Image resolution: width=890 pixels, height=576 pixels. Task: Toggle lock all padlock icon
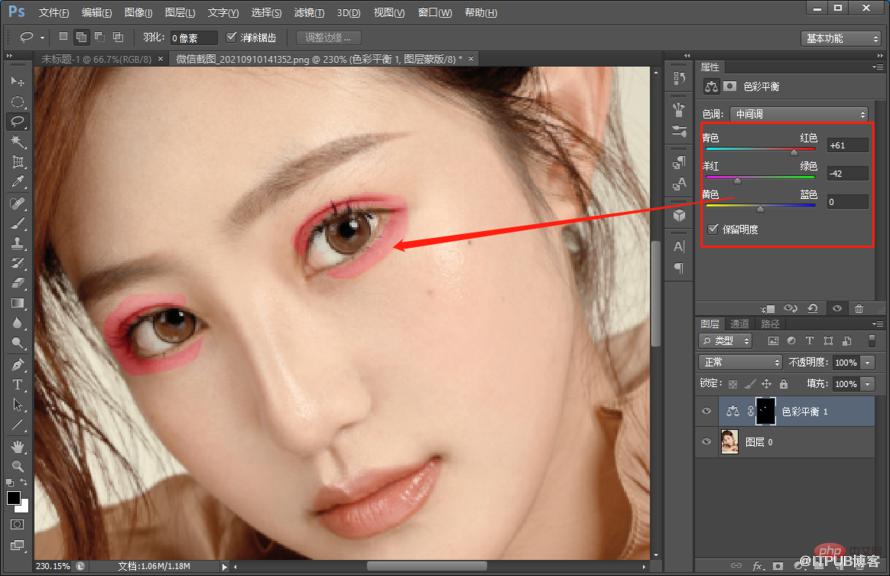click(783, 384)
